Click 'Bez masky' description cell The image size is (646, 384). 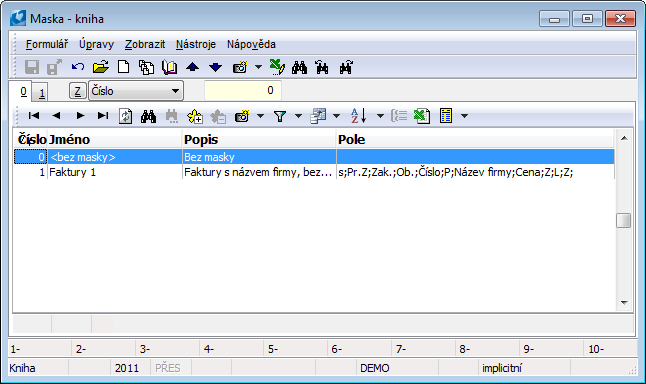click(x=259, y=157)
